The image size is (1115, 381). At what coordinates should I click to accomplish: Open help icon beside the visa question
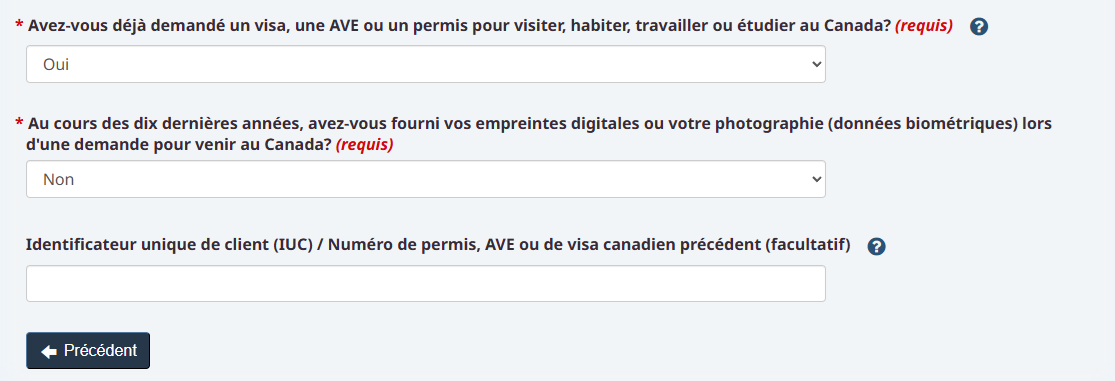coord(979,28)
